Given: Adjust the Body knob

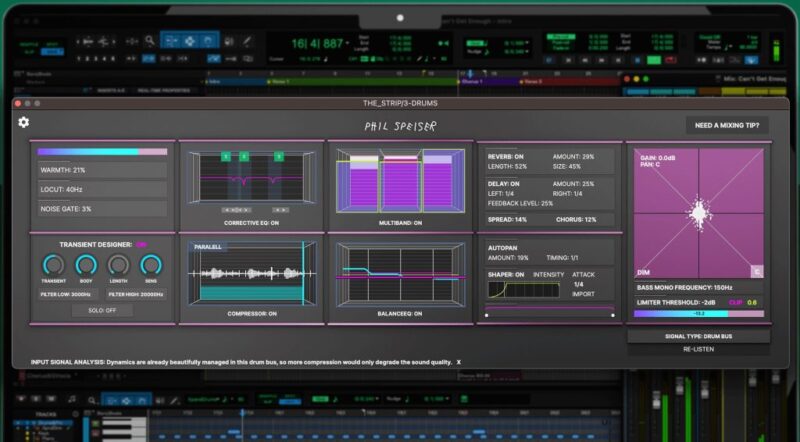Looking at the screenshot, I should [x=87, y=264].
